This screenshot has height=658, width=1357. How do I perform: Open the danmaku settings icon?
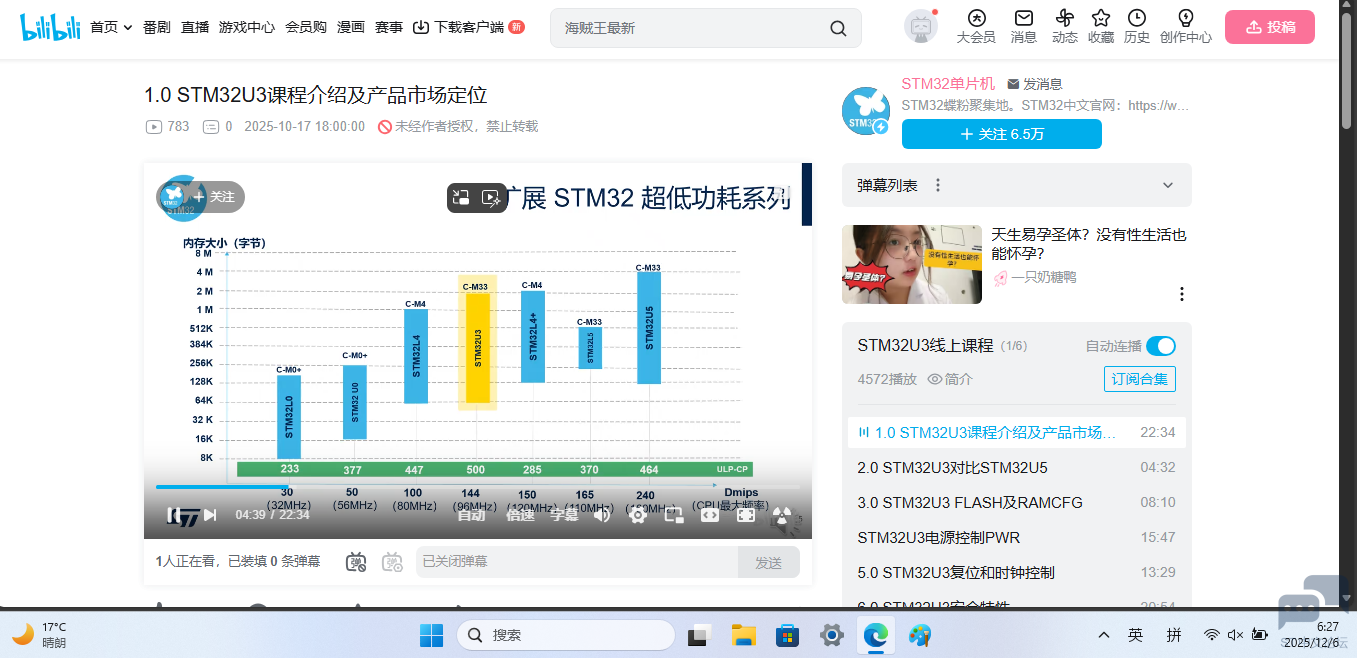(392, 562)
